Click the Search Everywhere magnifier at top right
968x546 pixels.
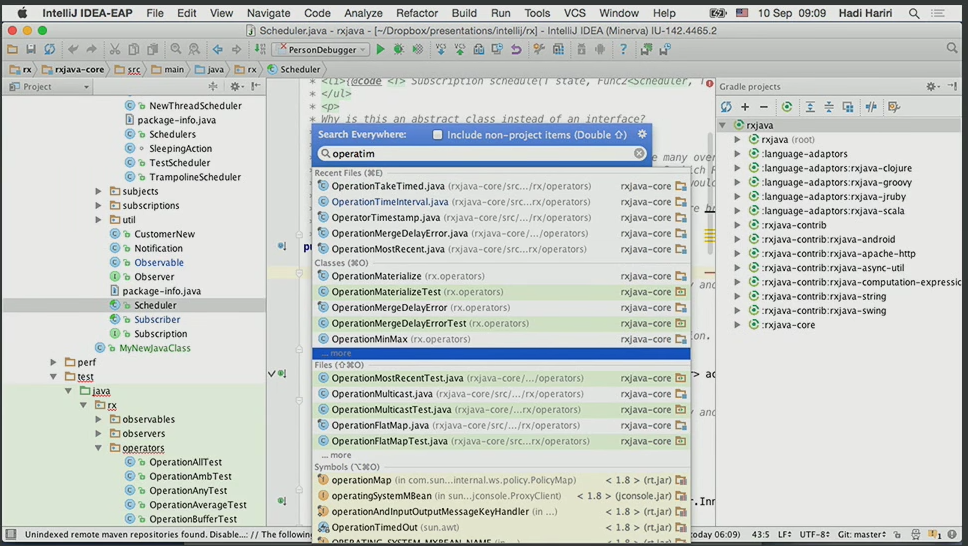pos(952,48)
